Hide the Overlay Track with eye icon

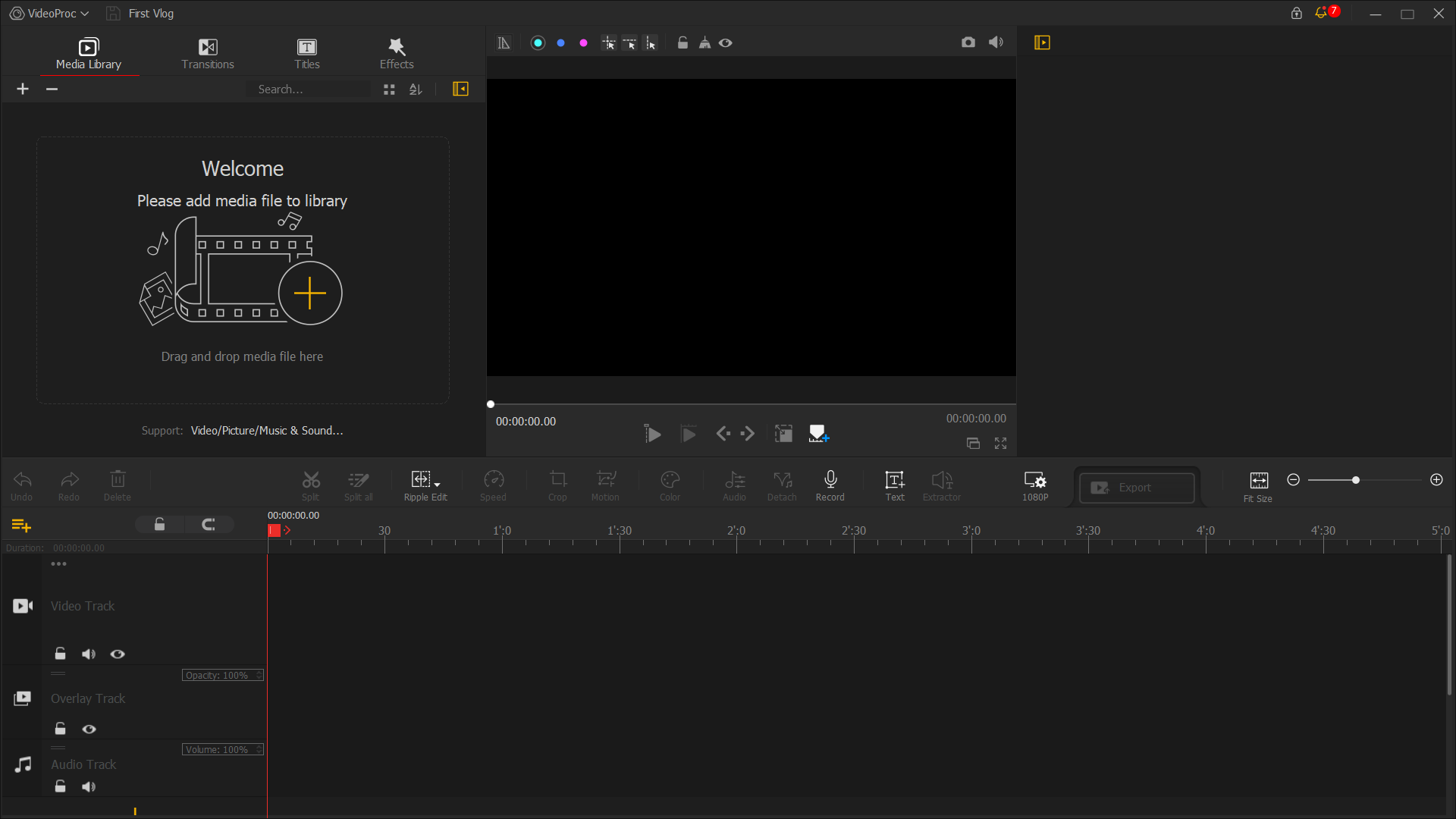pos(89,729)
